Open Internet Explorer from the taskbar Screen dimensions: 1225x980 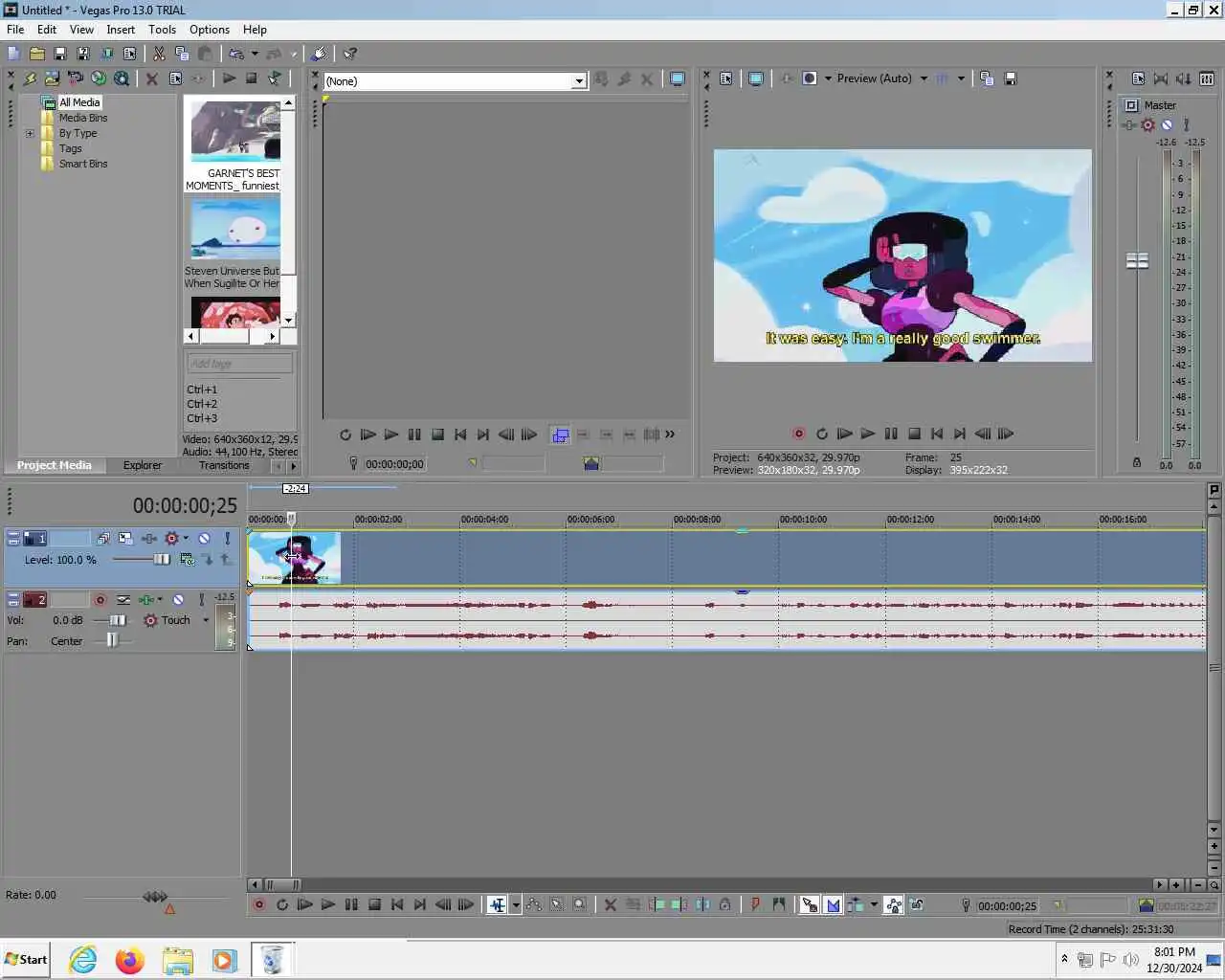click(83, 959)
